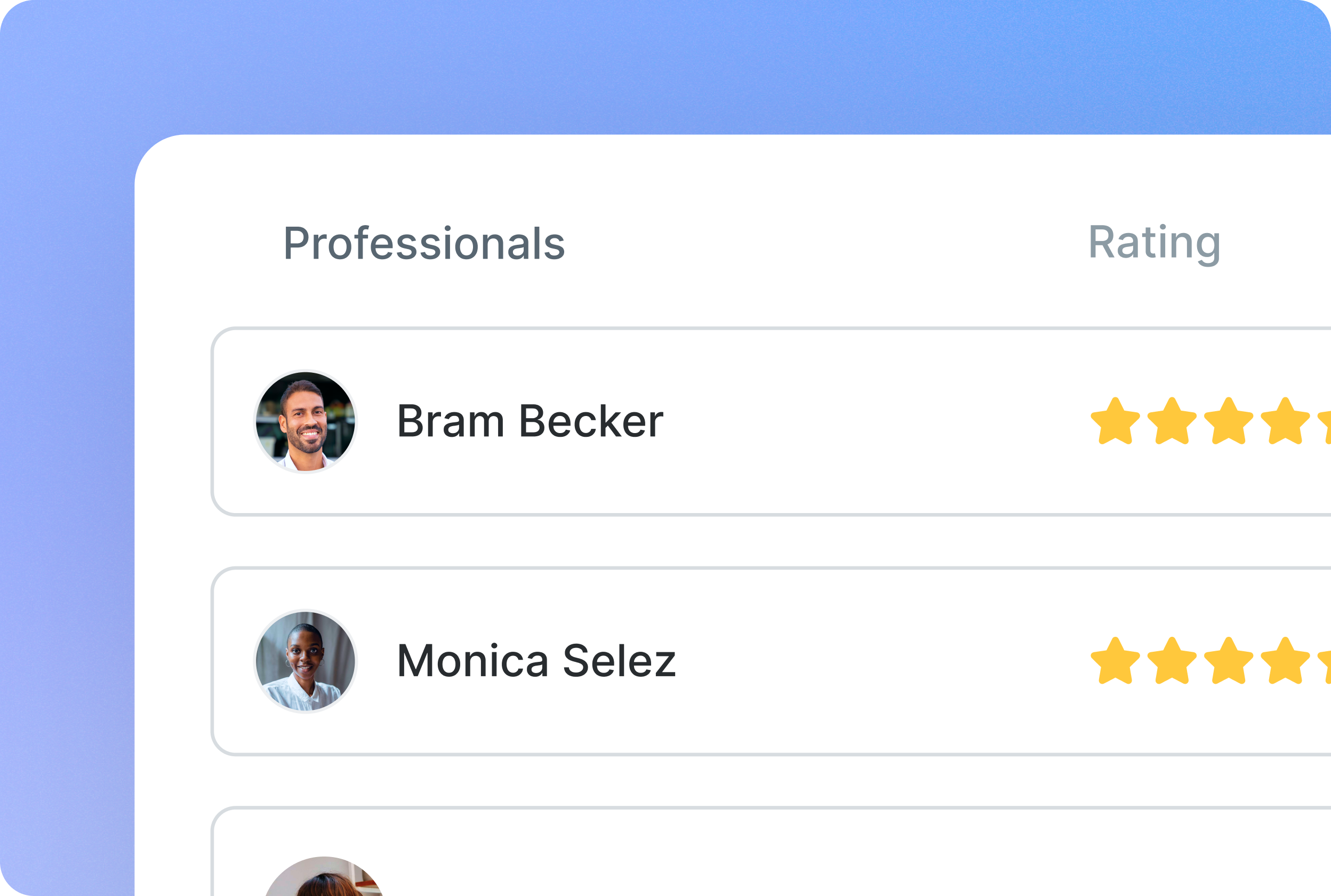Select the fourth star in Monica Selez's row
Viewport: 1331px width, 896px height.
[x=1285, y=661]
